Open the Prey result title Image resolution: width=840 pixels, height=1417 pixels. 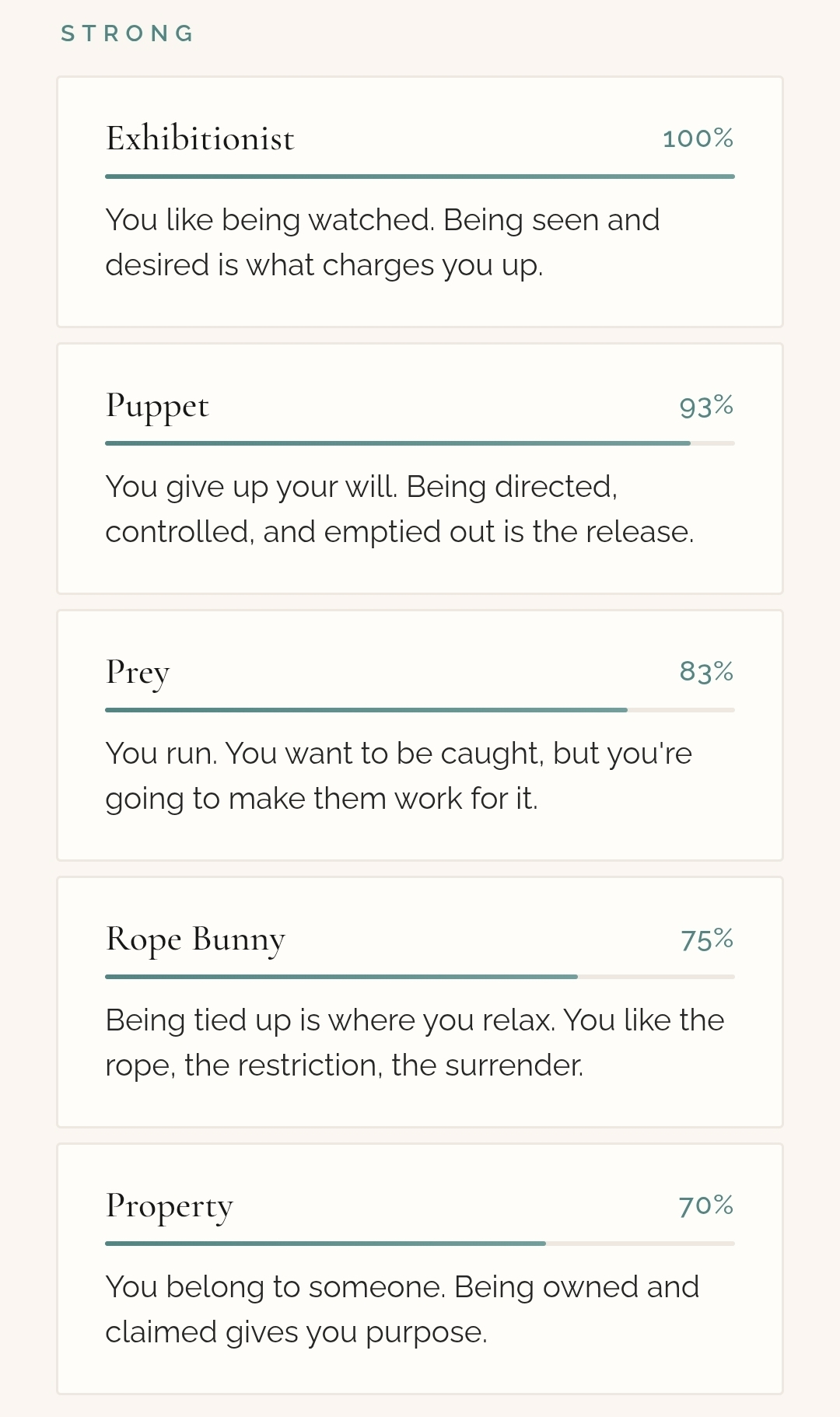coord(138,672)
